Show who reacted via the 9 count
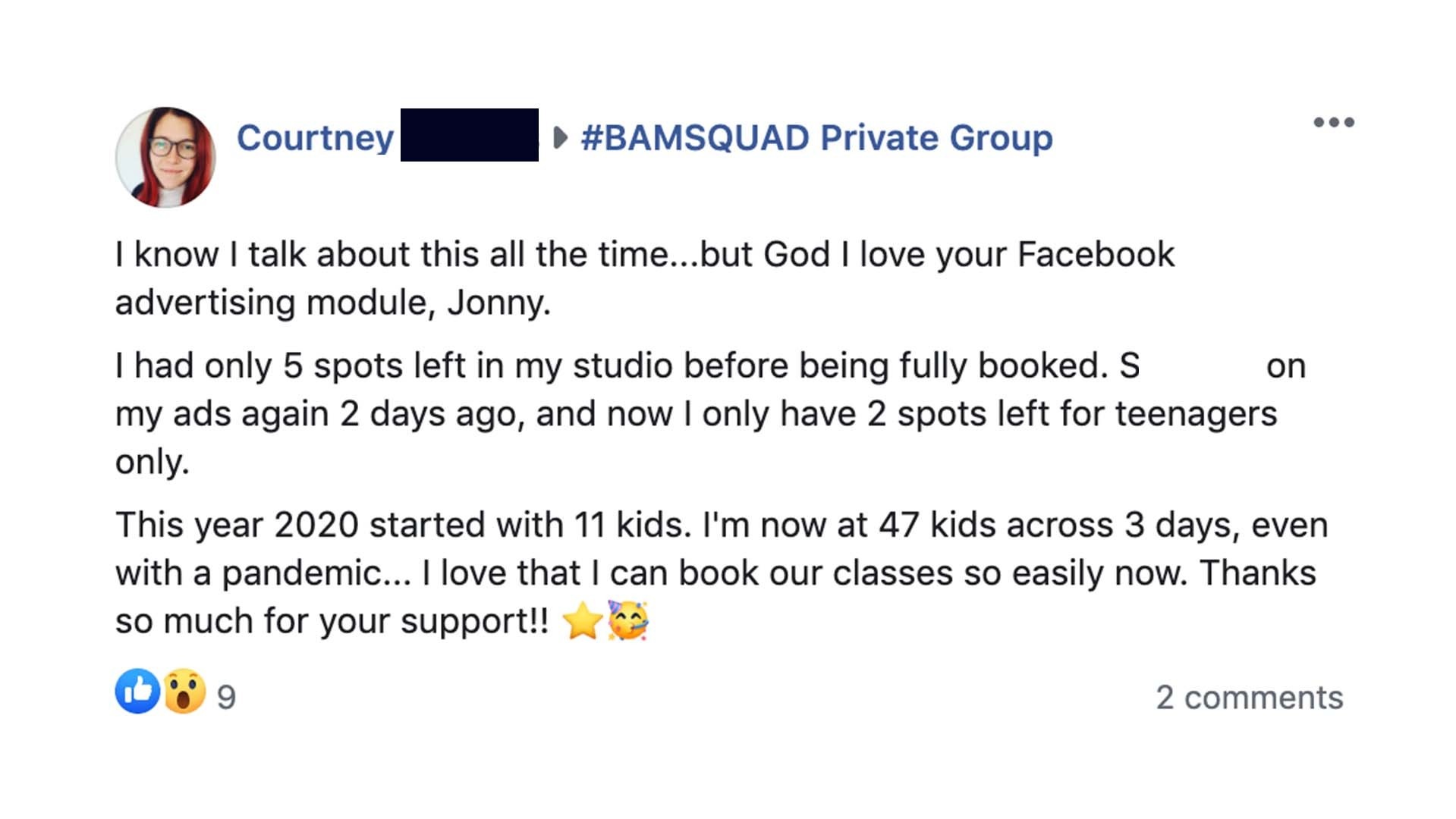Screen dimensions: 1456x819 226,698
